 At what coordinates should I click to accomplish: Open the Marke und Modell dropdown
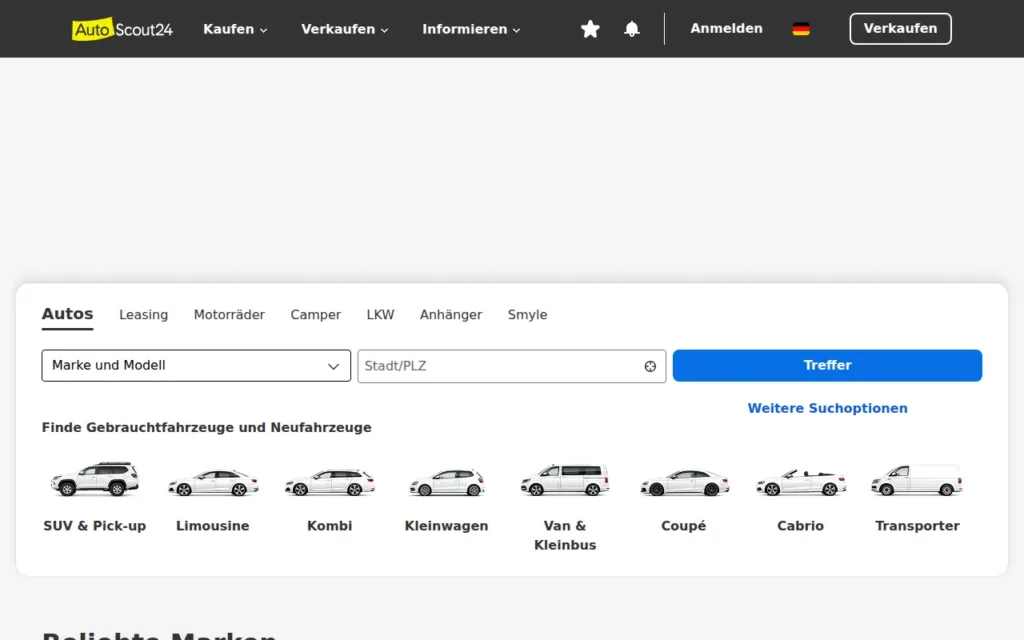click(x=196, y=366)
